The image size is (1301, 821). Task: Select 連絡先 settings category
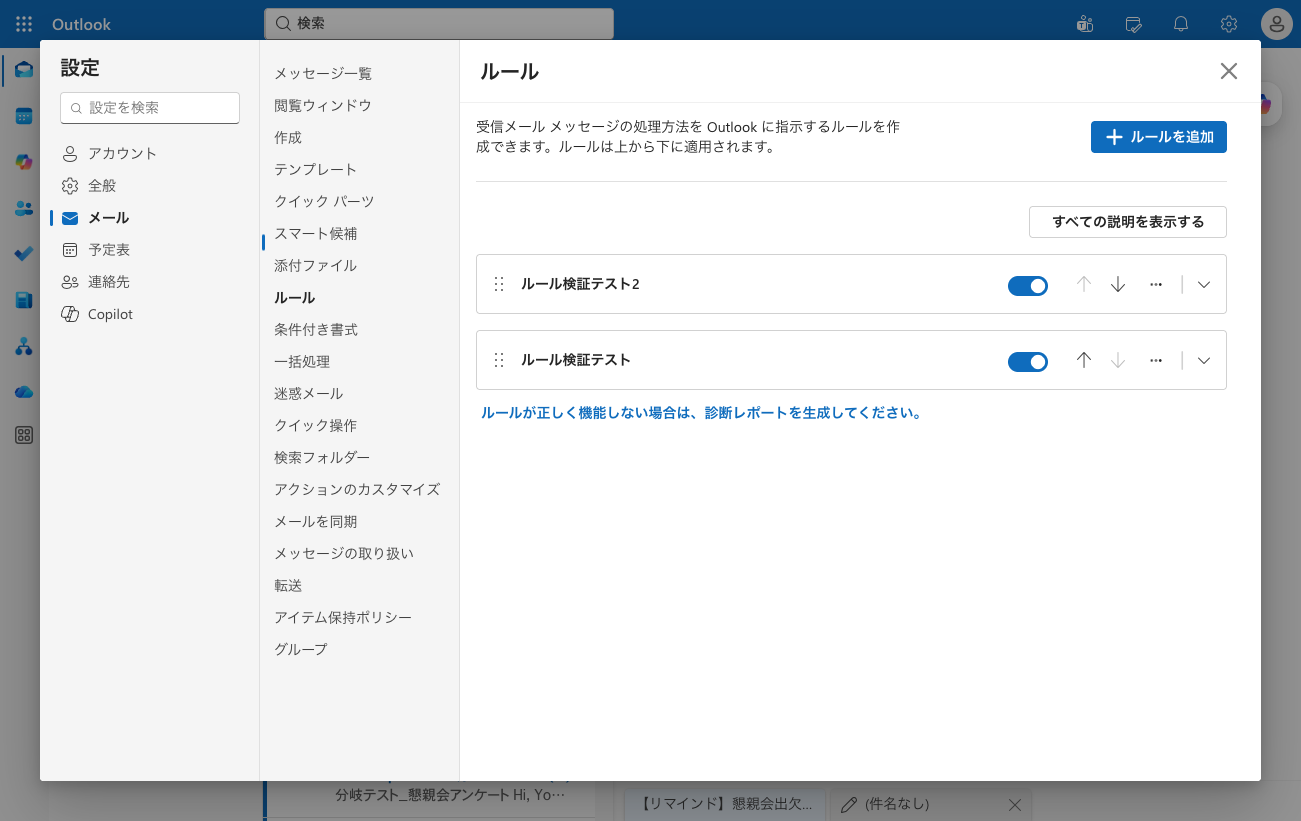150,282
